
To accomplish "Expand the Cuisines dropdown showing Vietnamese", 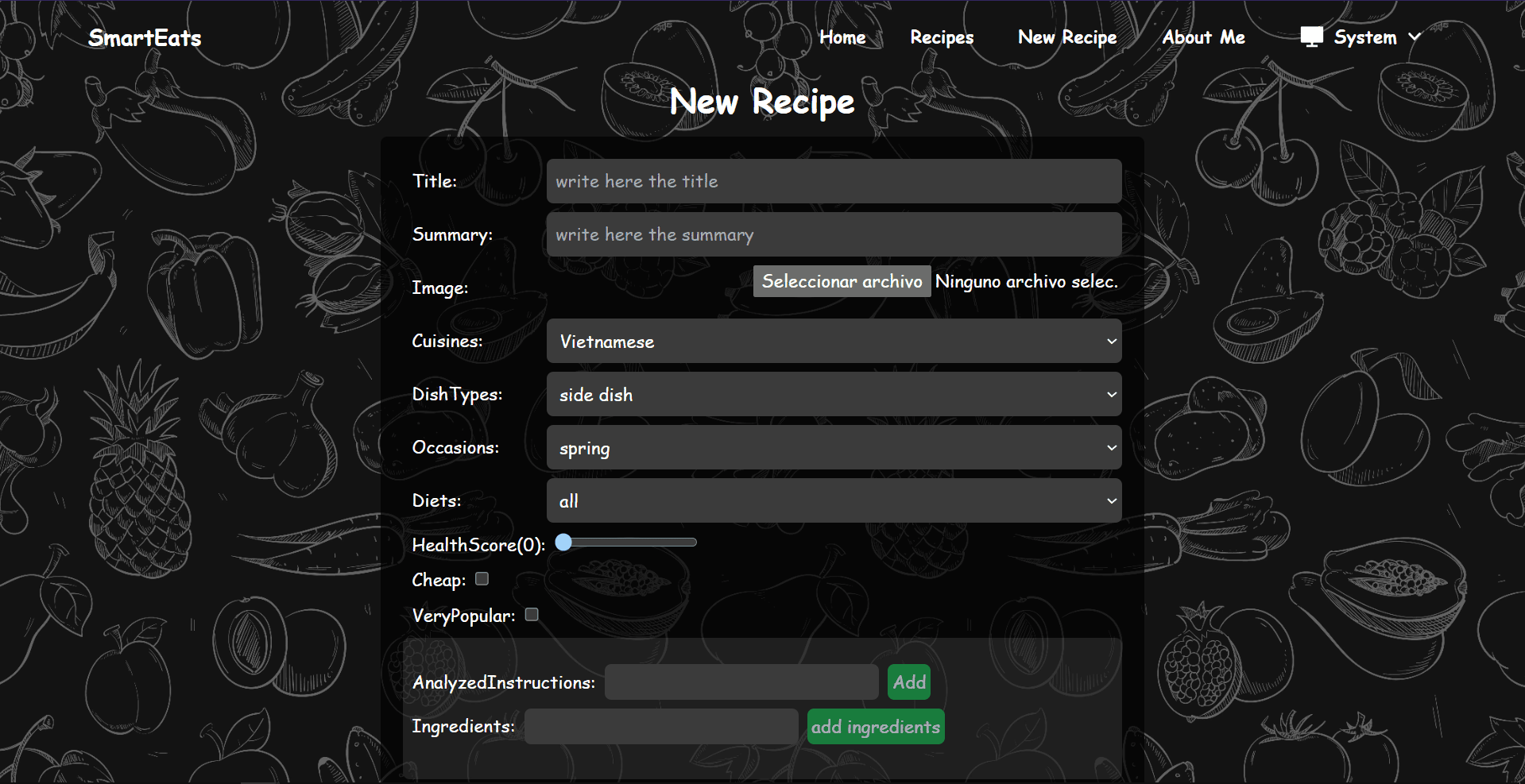I will (834, 342).
